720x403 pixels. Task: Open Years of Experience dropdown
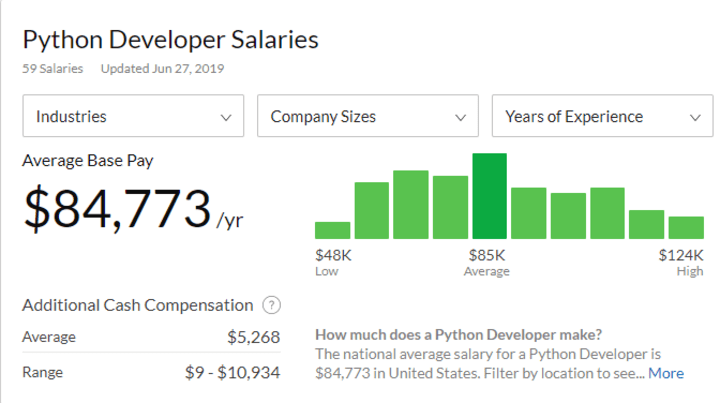click(602, 116)
